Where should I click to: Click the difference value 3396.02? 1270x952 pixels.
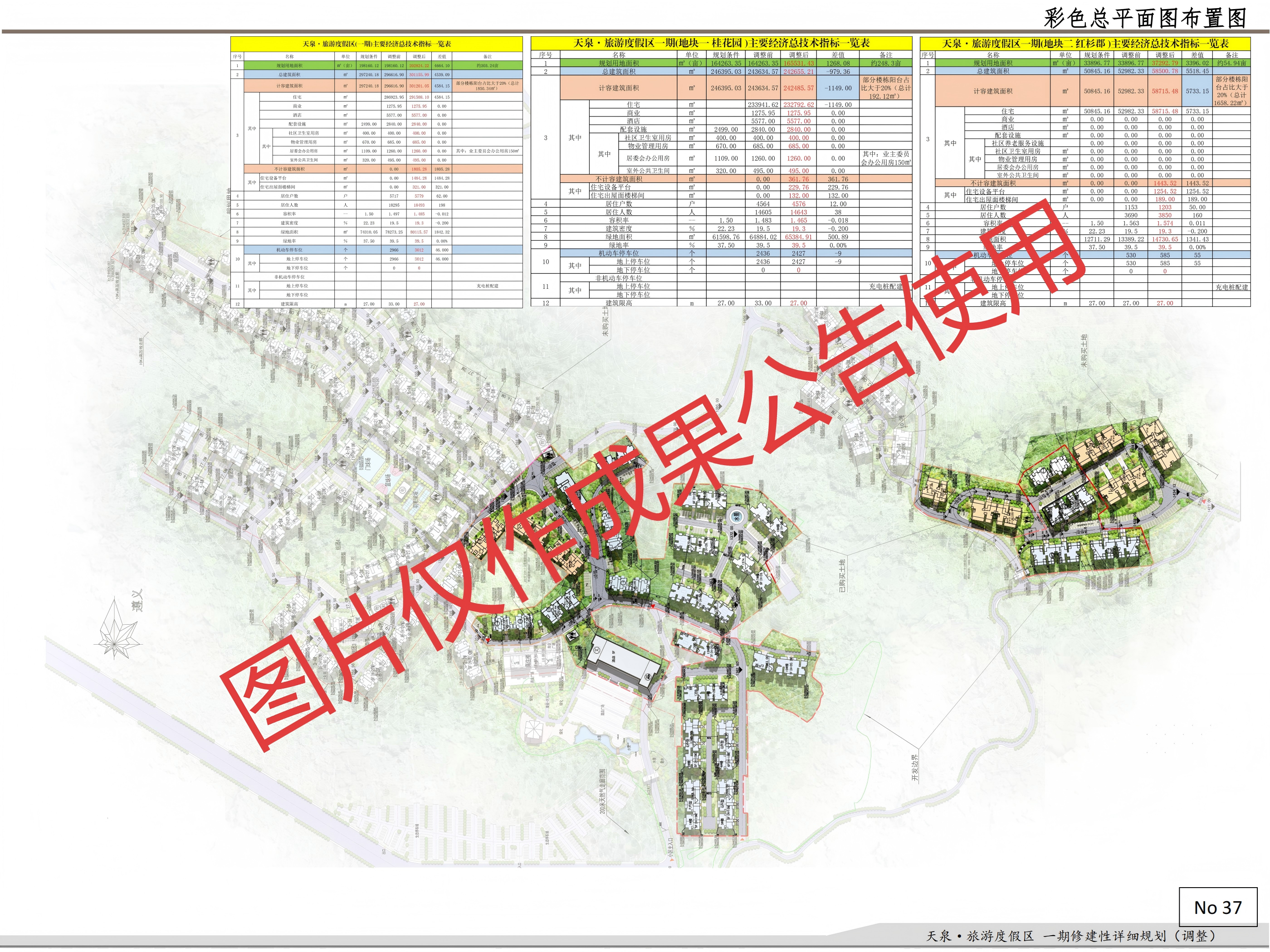click(x=1197, y=63)
